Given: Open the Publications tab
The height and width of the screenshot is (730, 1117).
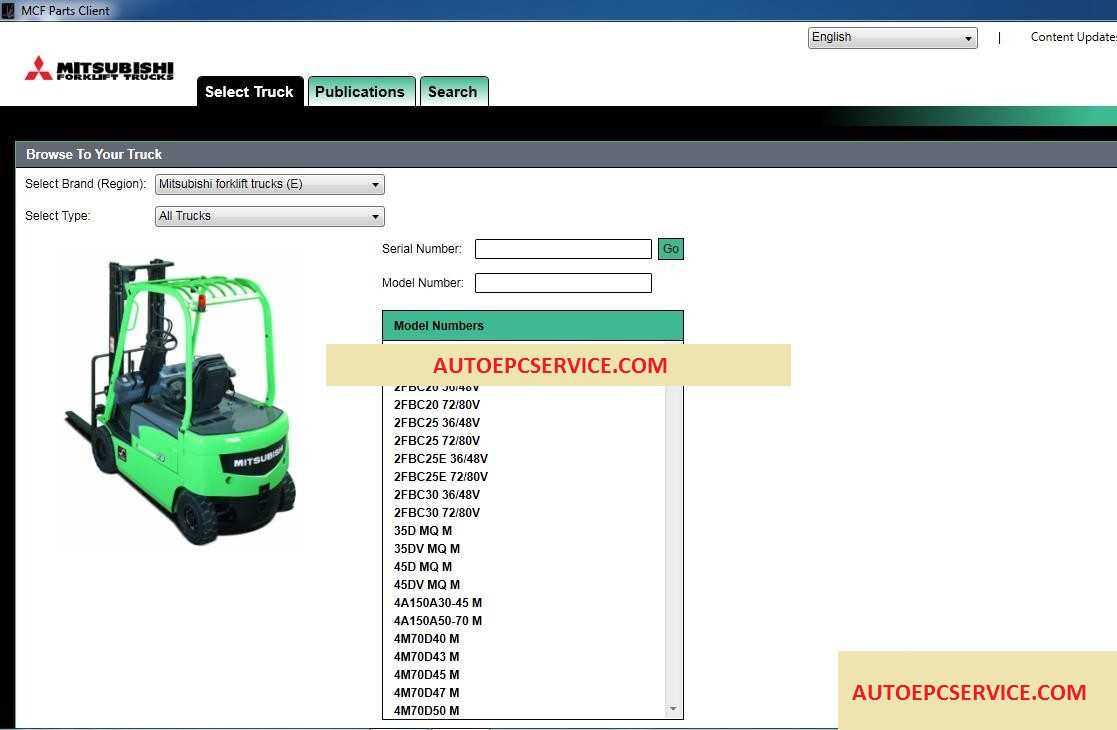Looking at the screenshot, I should point(360,92).
